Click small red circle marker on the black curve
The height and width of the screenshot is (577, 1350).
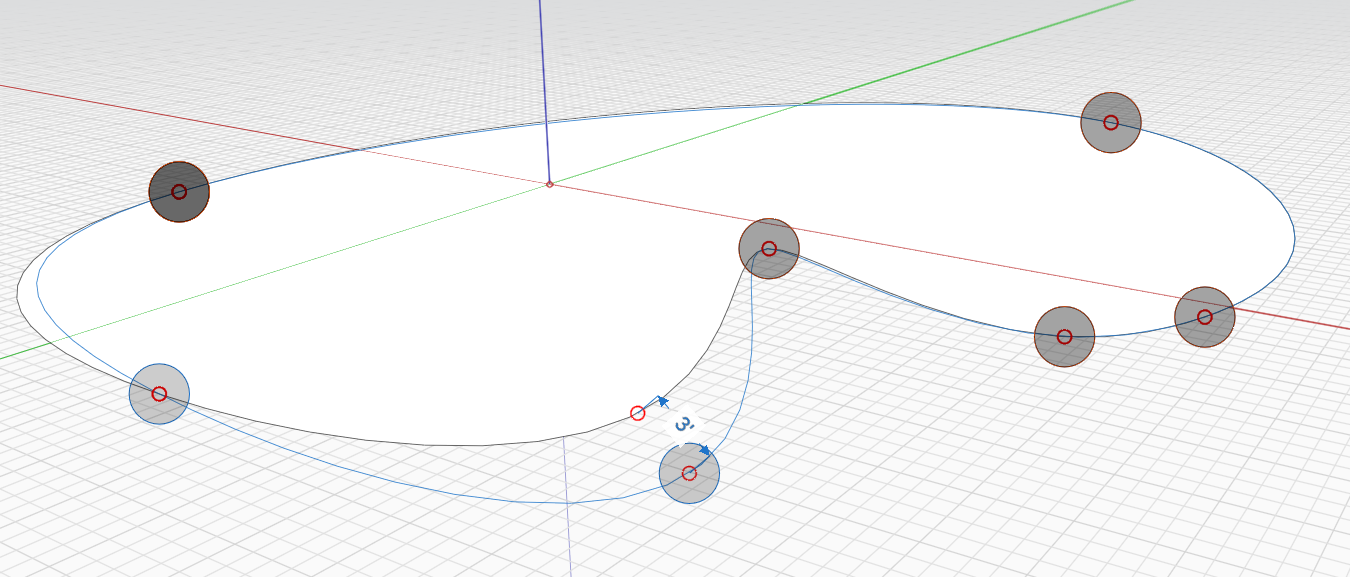click(x=638, y=413)
